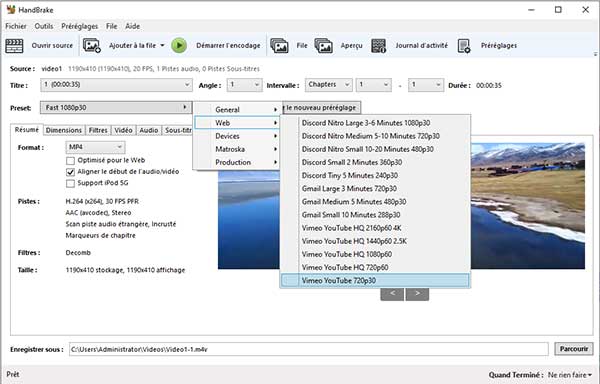
Task: Click the Parcourir button
Action: 574,349
